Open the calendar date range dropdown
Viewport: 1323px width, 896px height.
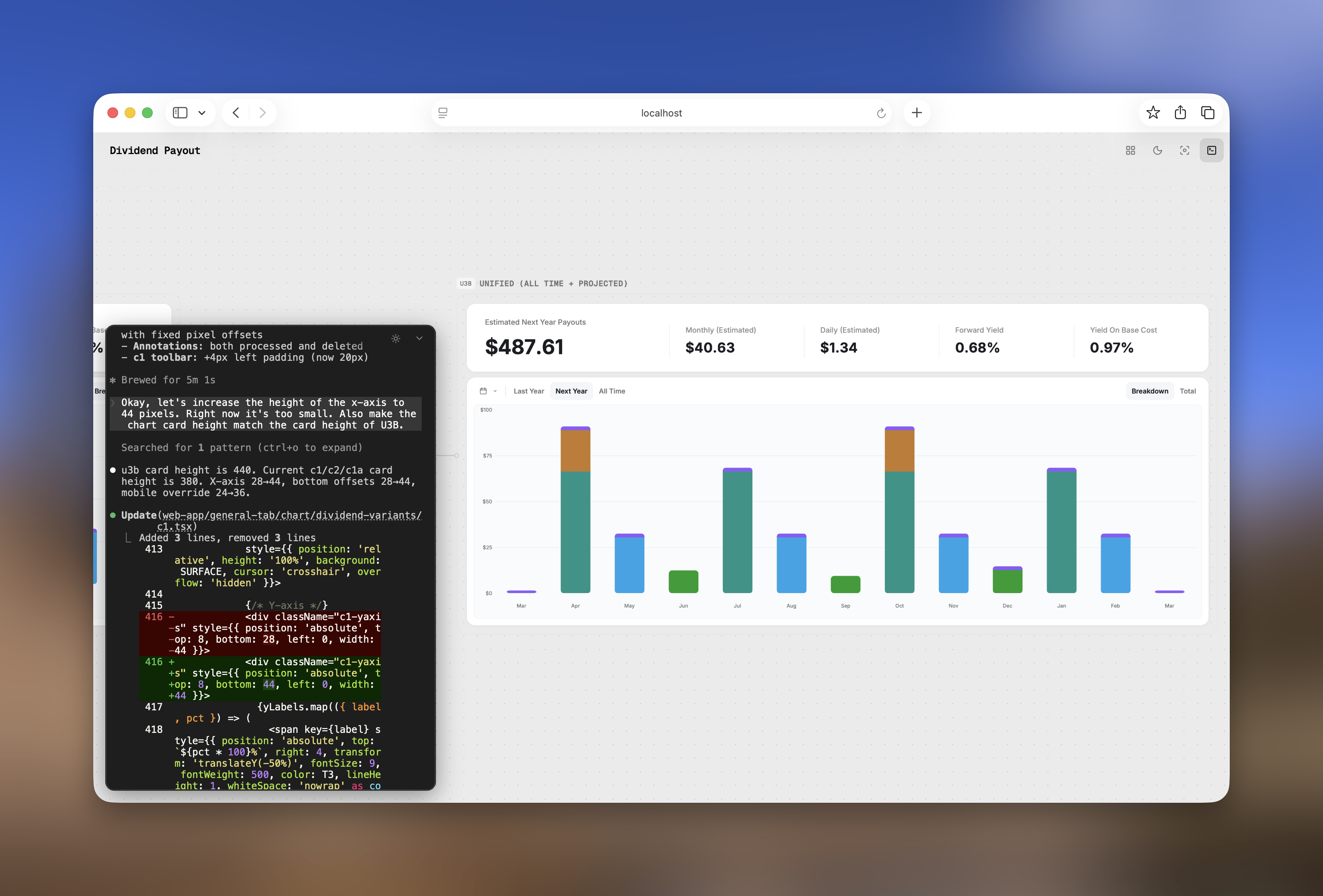tap(488, 391)
